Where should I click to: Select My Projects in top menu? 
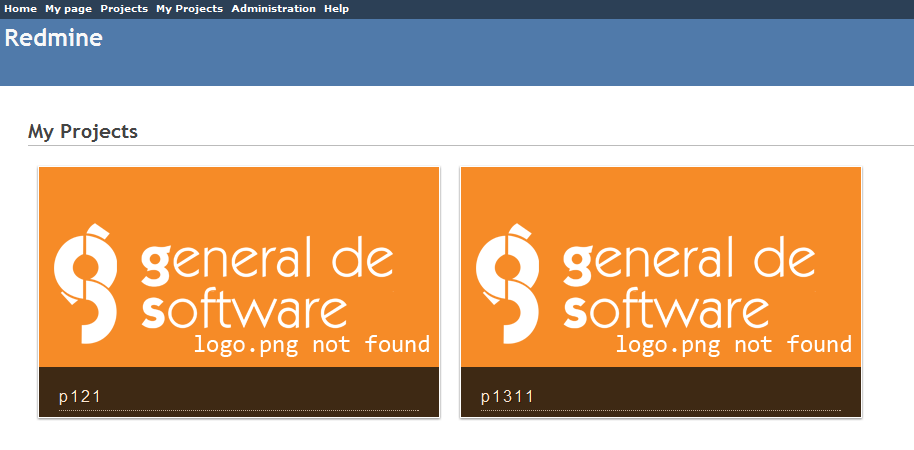189,9
